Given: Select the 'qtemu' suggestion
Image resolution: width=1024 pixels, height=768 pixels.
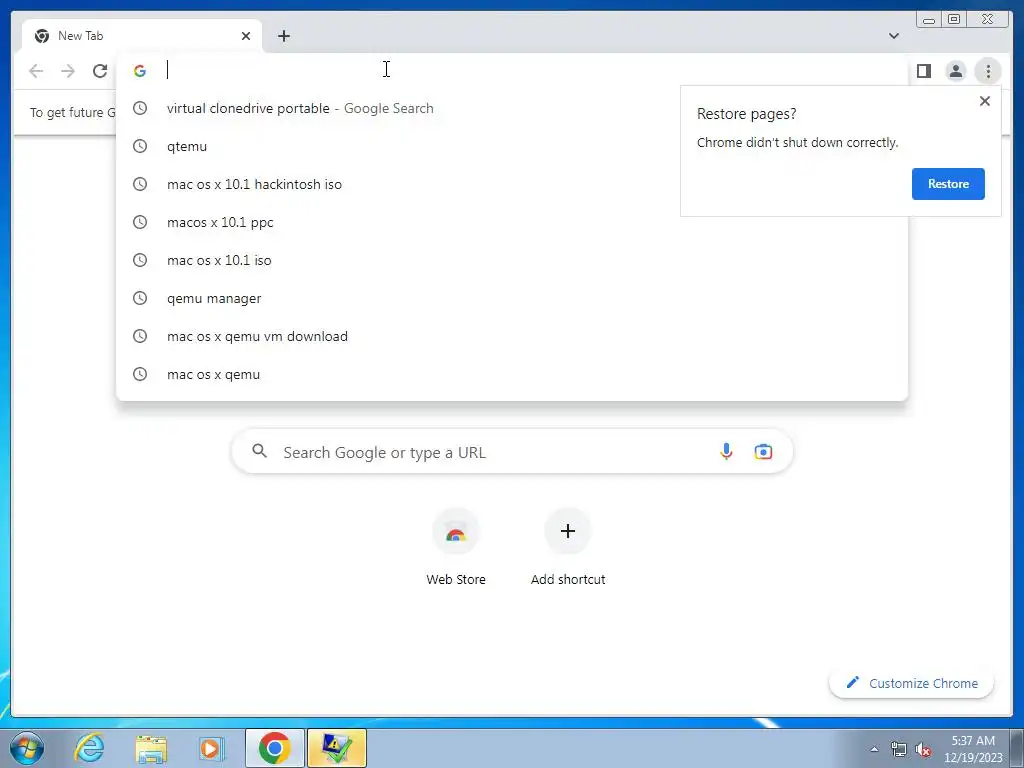Looking at the screenshot, I should click(x=511, y=146).
